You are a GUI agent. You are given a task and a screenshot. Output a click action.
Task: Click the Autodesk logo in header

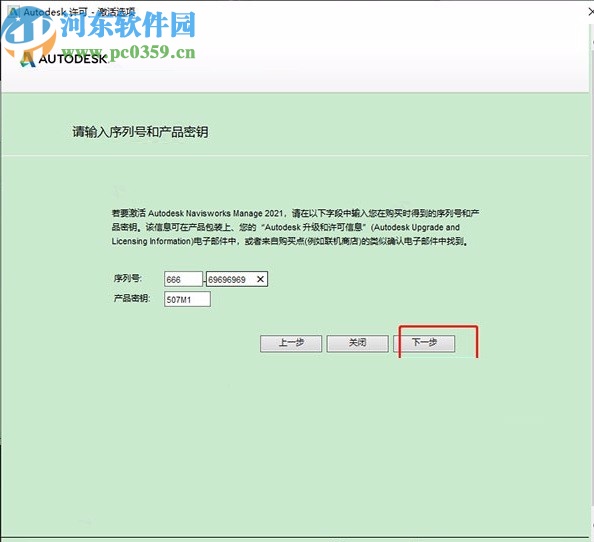coord(64,59)
